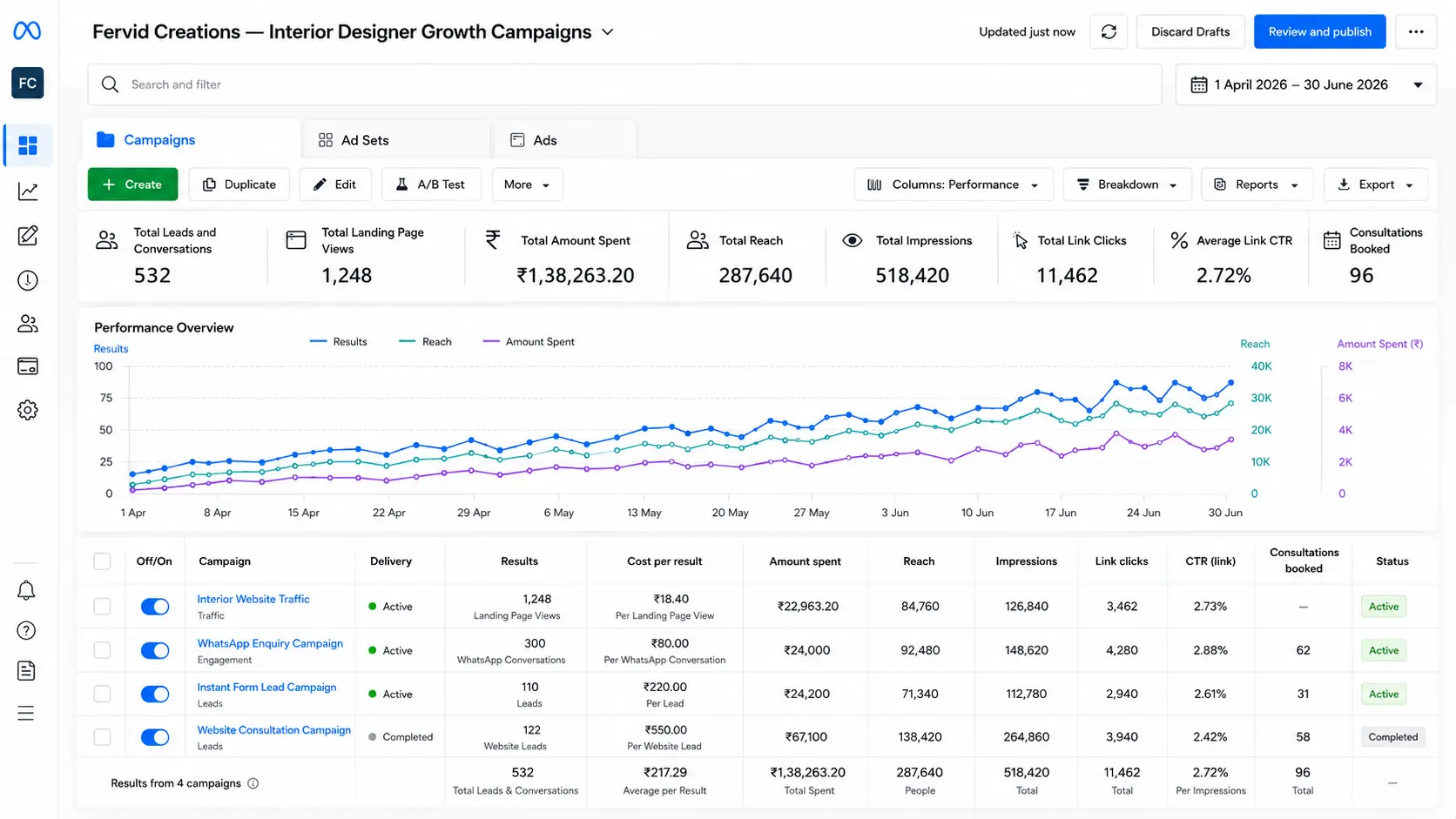
Task: Open the Reports dropdown
Action: pos(1257,185)
